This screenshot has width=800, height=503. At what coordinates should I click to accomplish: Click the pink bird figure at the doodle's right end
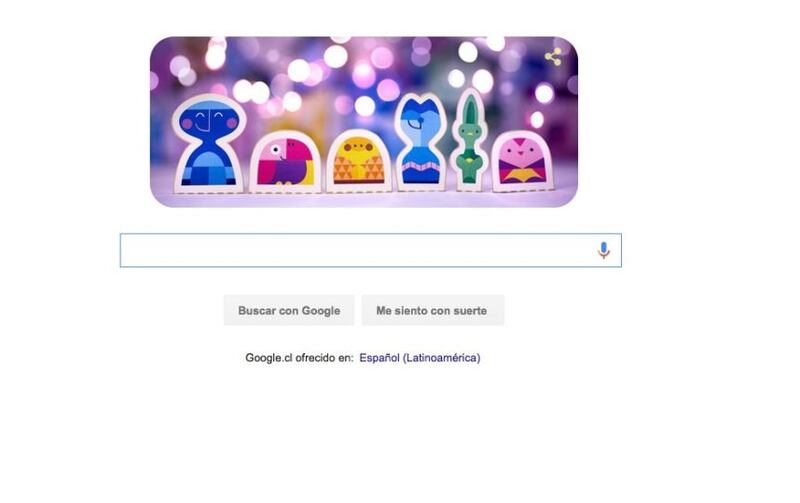tap(522, 161)
